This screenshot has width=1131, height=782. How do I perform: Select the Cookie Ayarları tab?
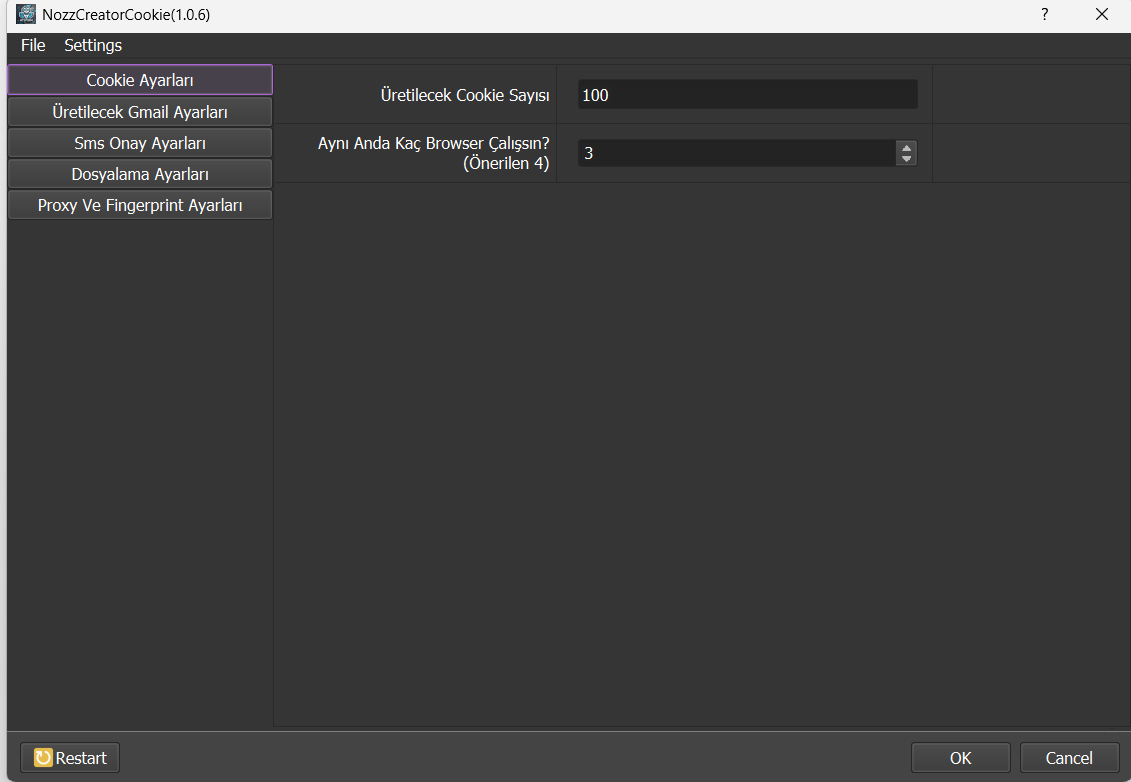pyautogui.click(x=140, y=80)
